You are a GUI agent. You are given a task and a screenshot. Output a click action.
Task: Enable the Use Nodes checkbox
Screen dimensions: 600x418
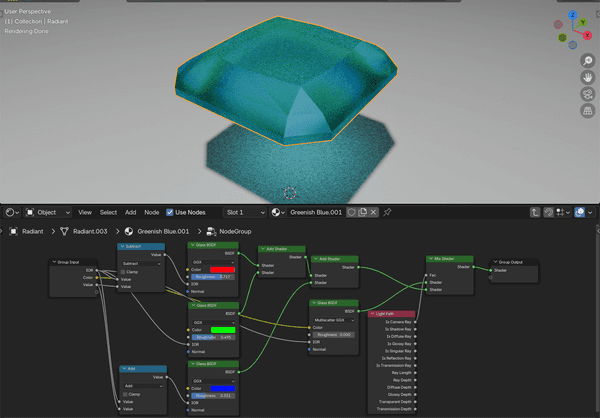pyautogui.click(x=169, y=212)
